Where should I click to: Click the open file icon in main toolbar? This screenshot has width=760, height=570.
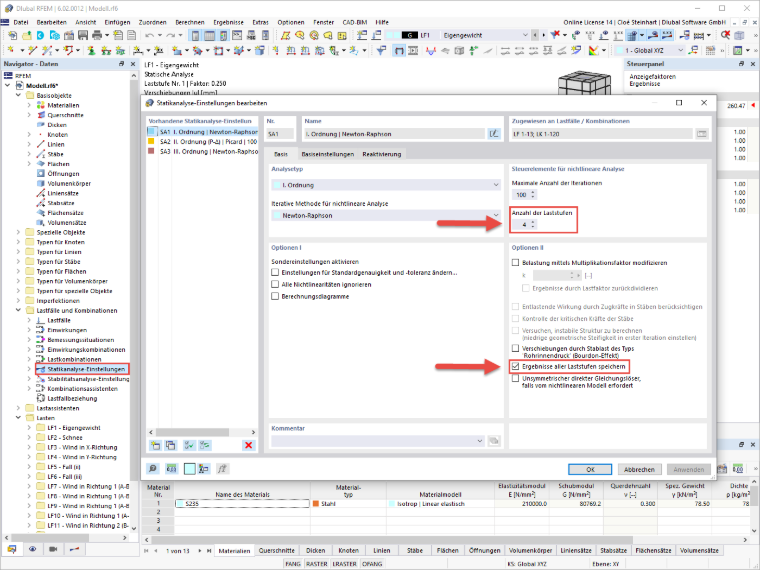click(27, 35)
